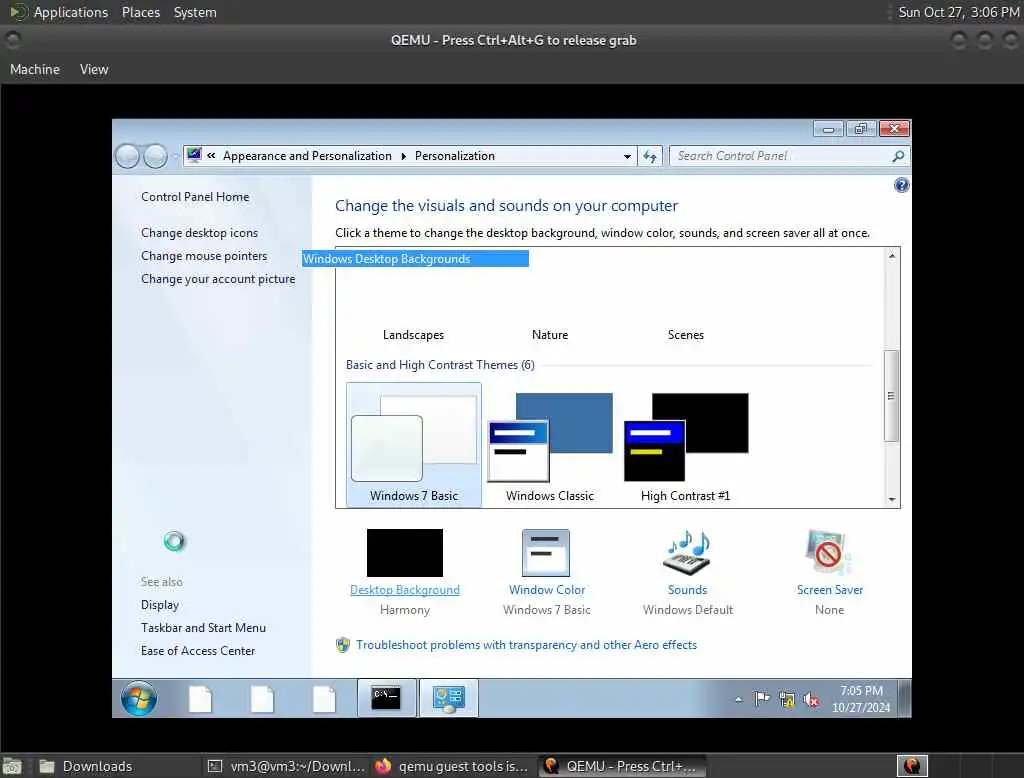Open Change desktop icons
Image resolution: width=1024 pixels, height=778 pixels.
[199, 233]
